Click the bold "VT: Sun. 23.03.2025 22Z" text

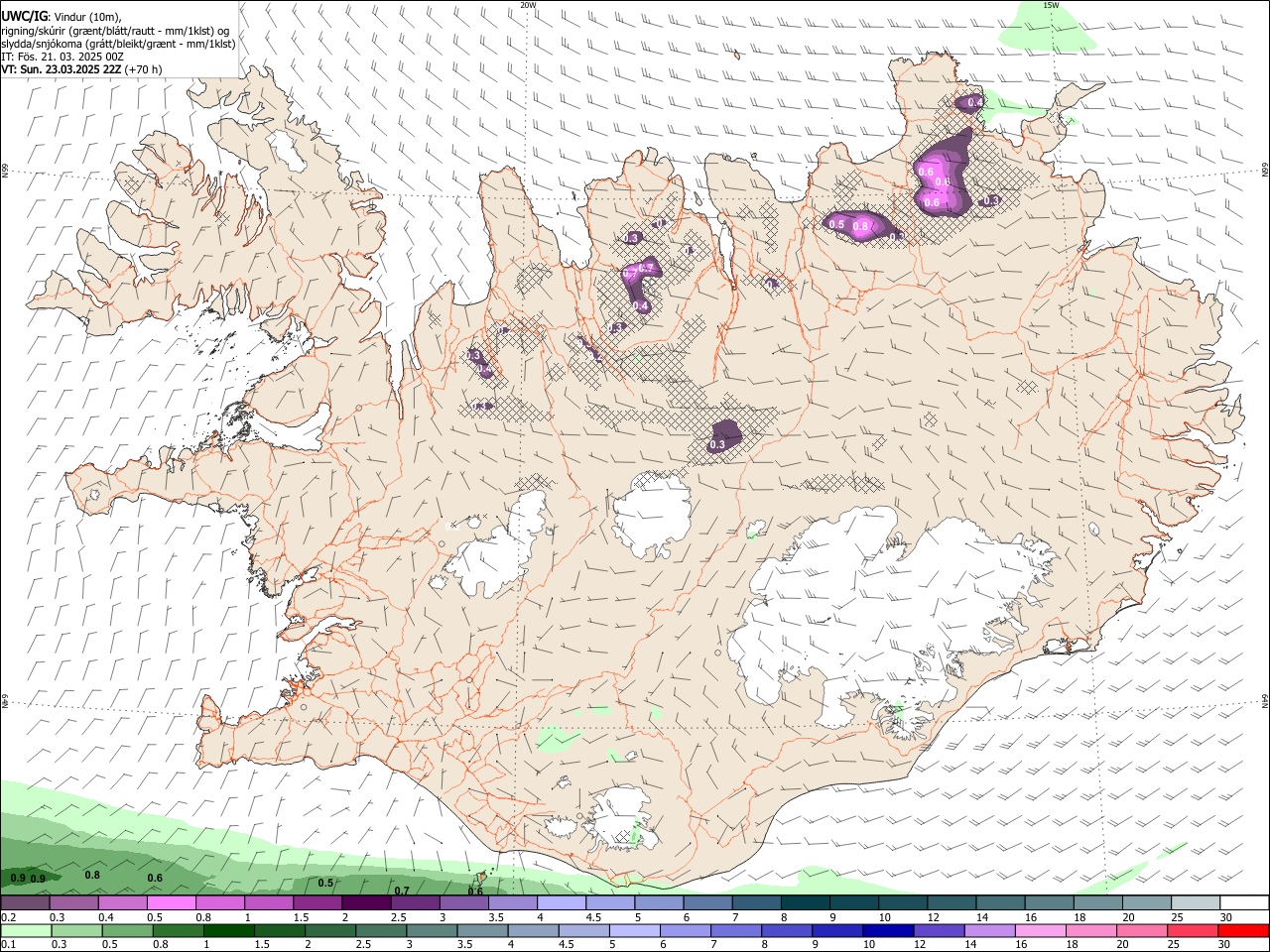pyautogui.click(x=61, y=69)
